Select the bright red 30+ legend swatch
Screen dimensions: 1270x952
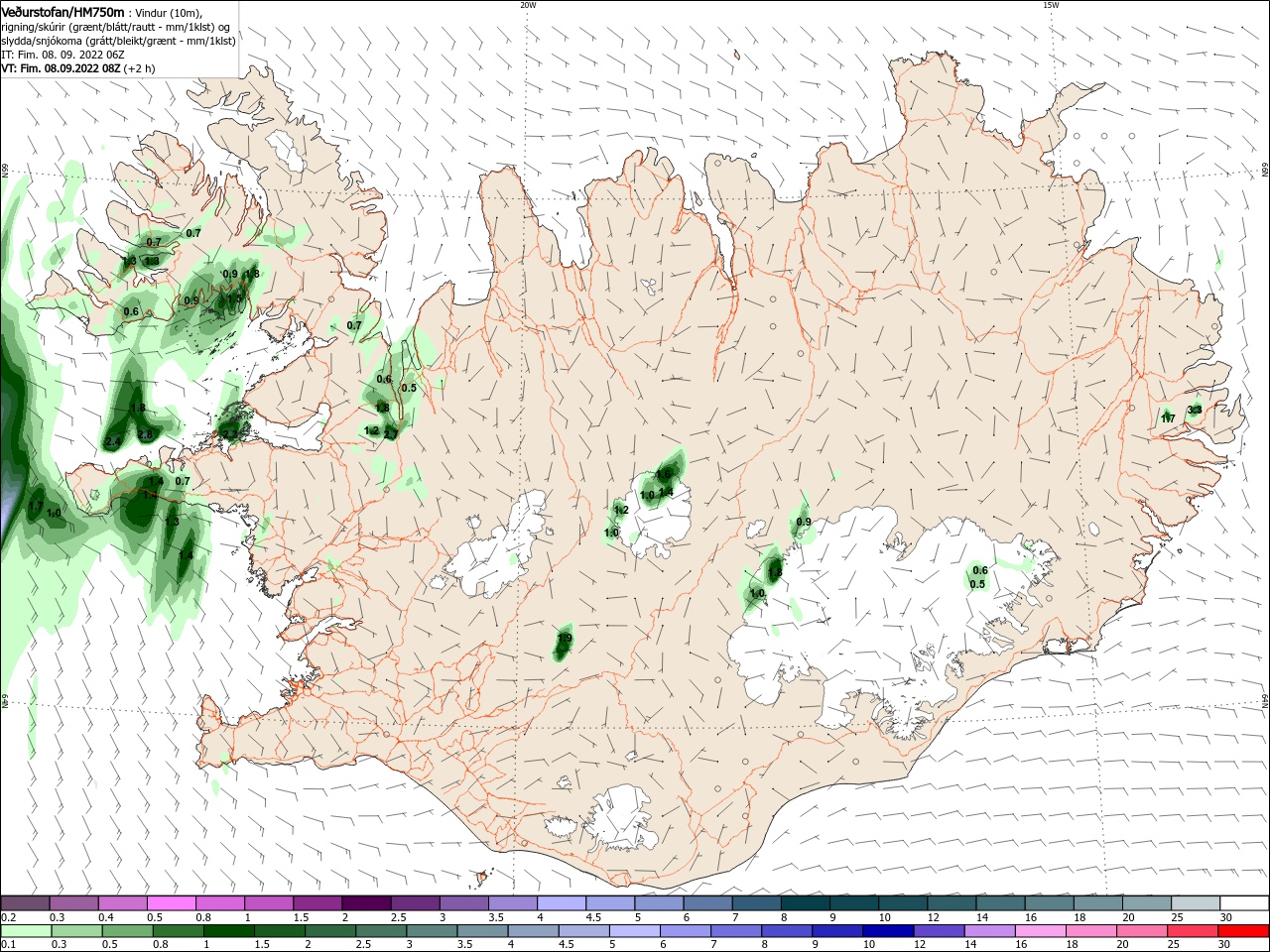[1242, 931]
